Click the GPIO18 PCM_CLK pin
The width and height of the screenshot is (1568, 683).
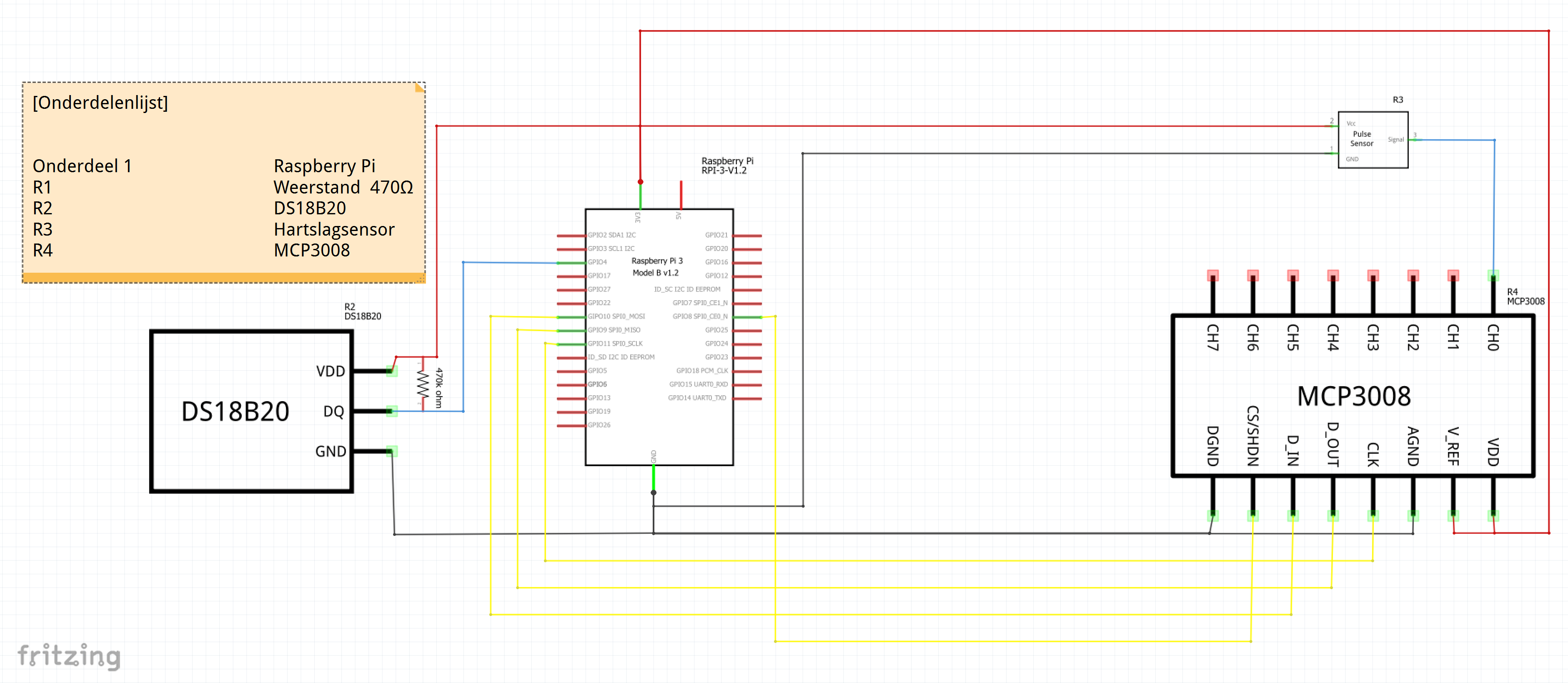[747, 371]
